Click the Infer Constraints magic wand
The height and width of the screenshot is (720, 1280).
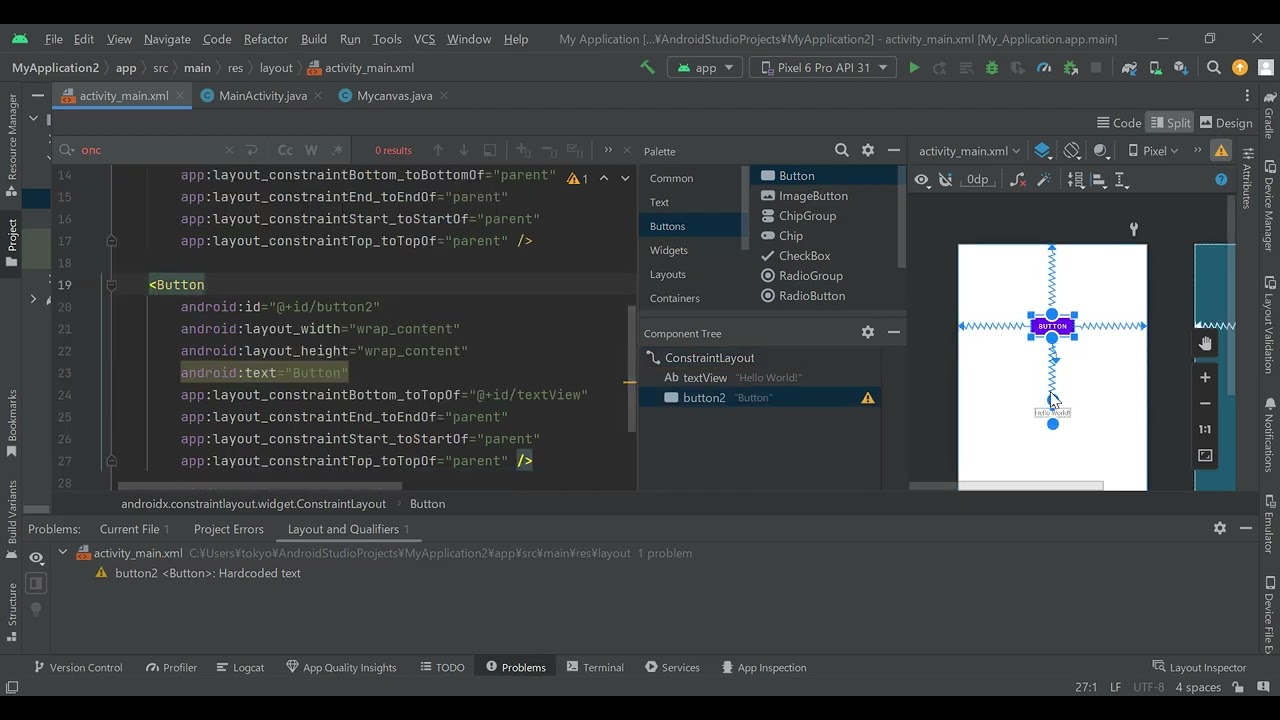(1044, 180)
